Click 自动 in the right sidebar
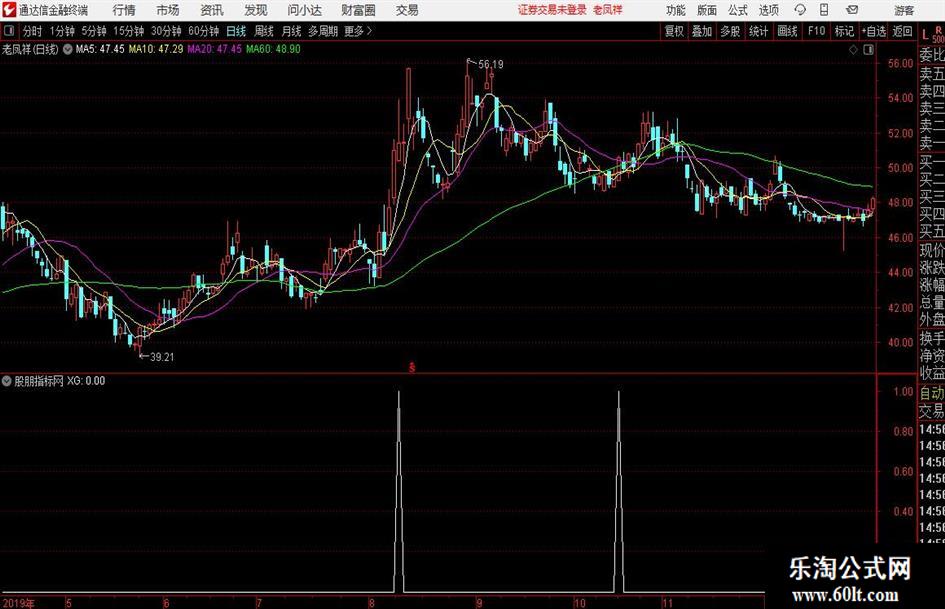The width and height of the screenshot is (945, 609). coord(932,393)
